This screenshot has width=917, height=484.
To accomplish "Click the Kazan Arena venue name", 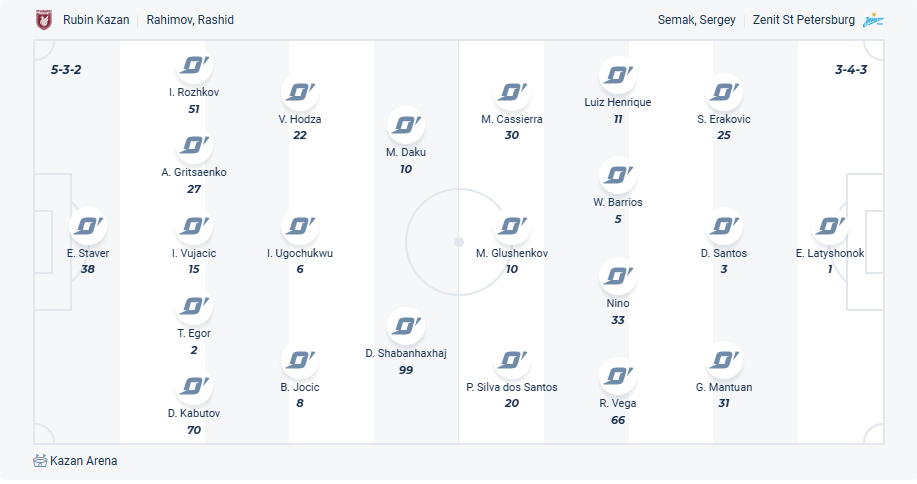I will (x=84, y=461).
